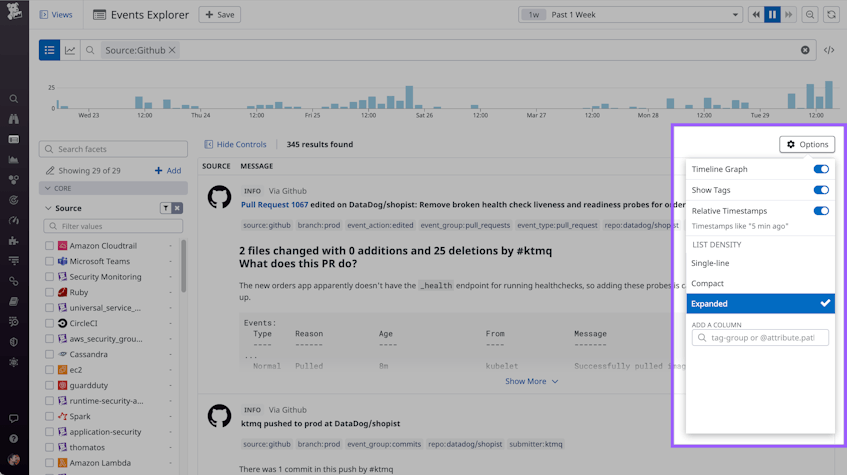Click the GitHub logo of the Pull Request event
The width and height of the screenshot is (847, 475).
point(219,197)
